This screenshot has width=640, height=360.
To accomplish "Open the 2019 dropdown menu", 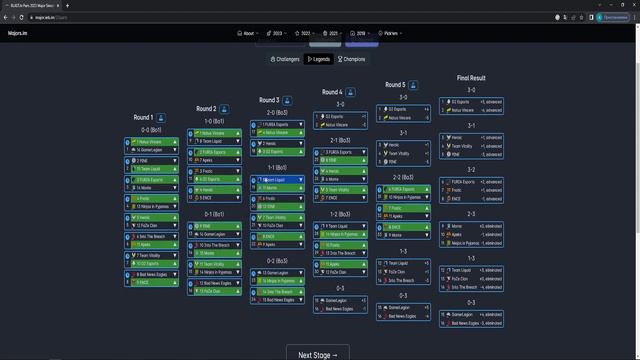I will (x=360, y=33).
